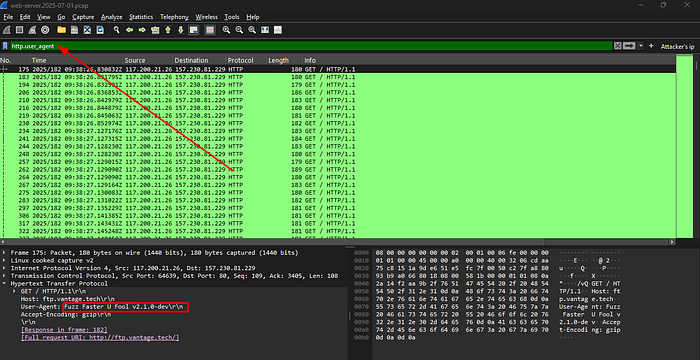The width and height of the screenshot is (700, 360).
Task: Start capturing packets with the shark fin icon
Action: [x=6, y=30]
